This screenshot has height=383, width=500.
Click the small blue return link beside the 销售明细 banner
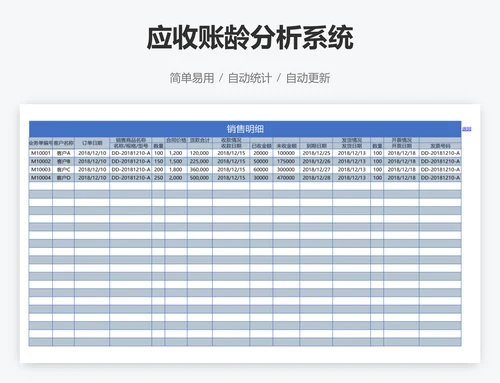[x=467, y=129]
